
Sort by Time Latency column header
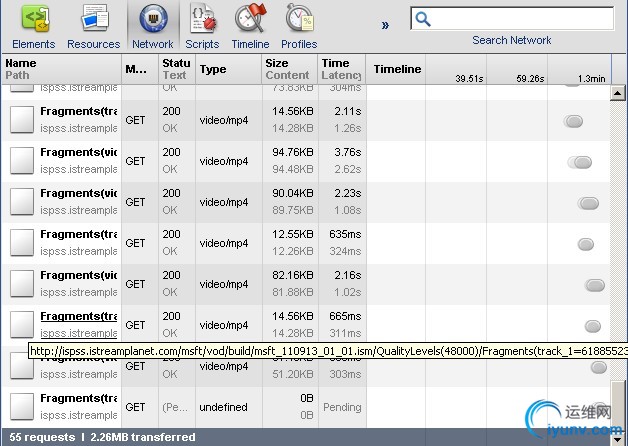[342, 69]
